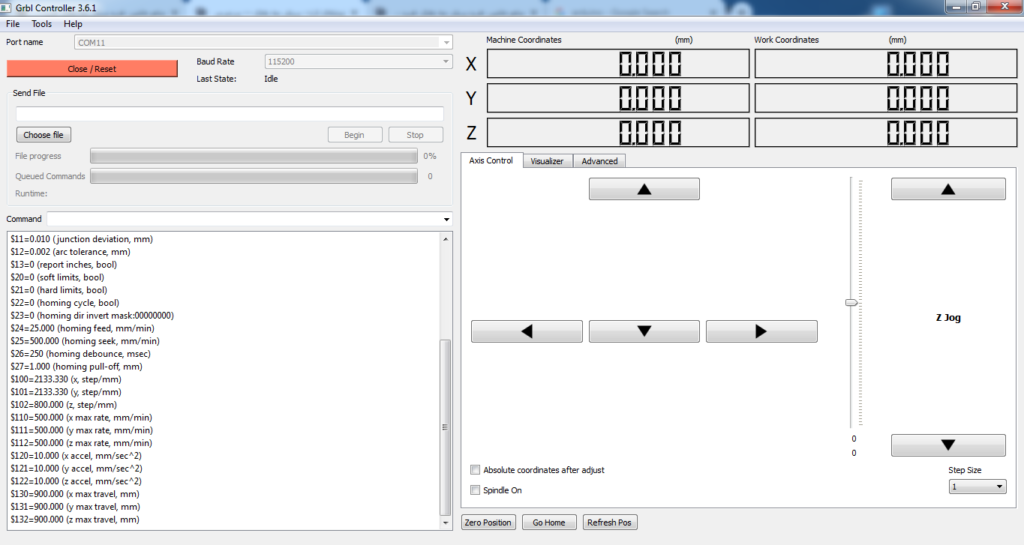The height and width of the screenshot is (545, 1024).
Task: Open the Port name COM11 dropdown
Action: click(x=445, y=42)
